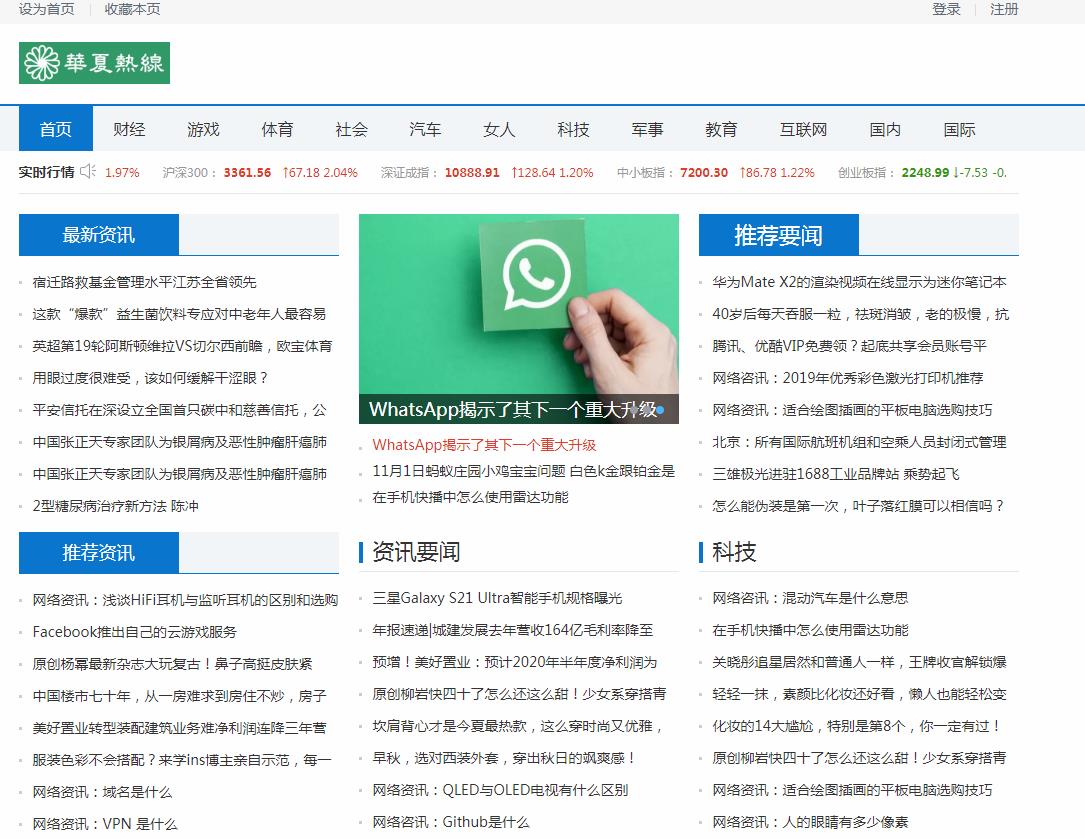
Task: Click the 收藏本页 link
Action: [x=132, y=9]
